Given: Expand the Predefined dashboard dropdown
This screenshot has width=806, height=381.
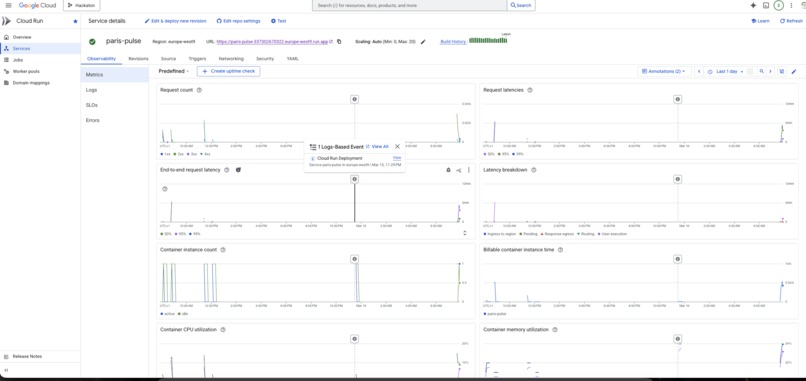Looking at the screenshot, I should [x=174, y=71].
